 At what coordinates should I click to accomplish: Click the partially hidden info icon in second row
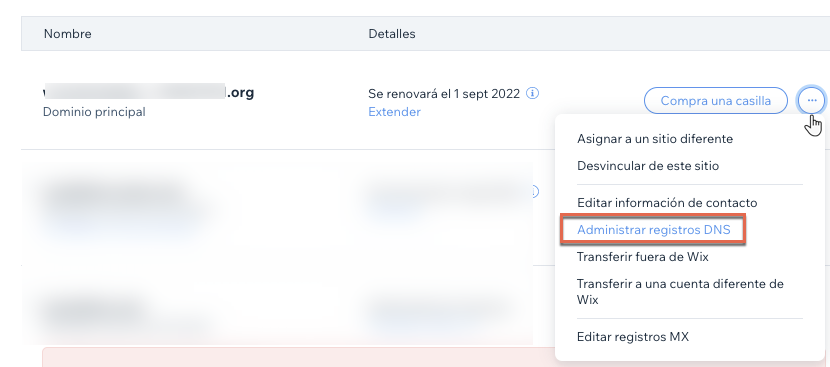pos(535,192)
